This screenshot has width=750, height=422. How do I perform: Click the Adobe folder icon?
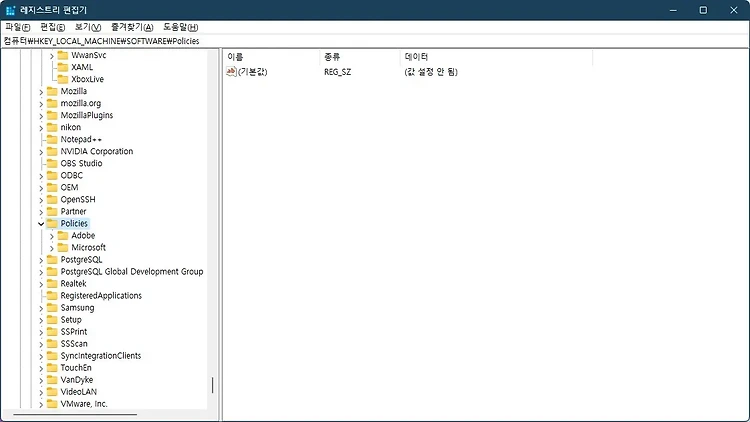tap(63, 235)
